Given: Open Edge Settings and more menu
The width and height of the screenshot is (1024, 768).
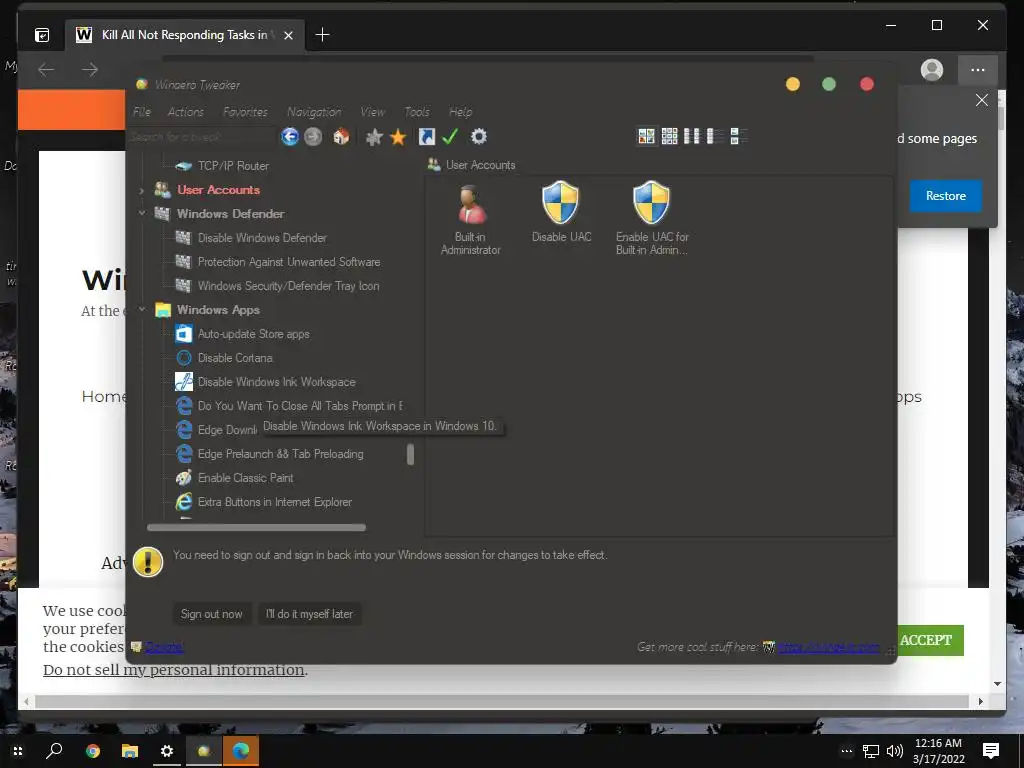Looking at the screenshot, I should 978,70.
